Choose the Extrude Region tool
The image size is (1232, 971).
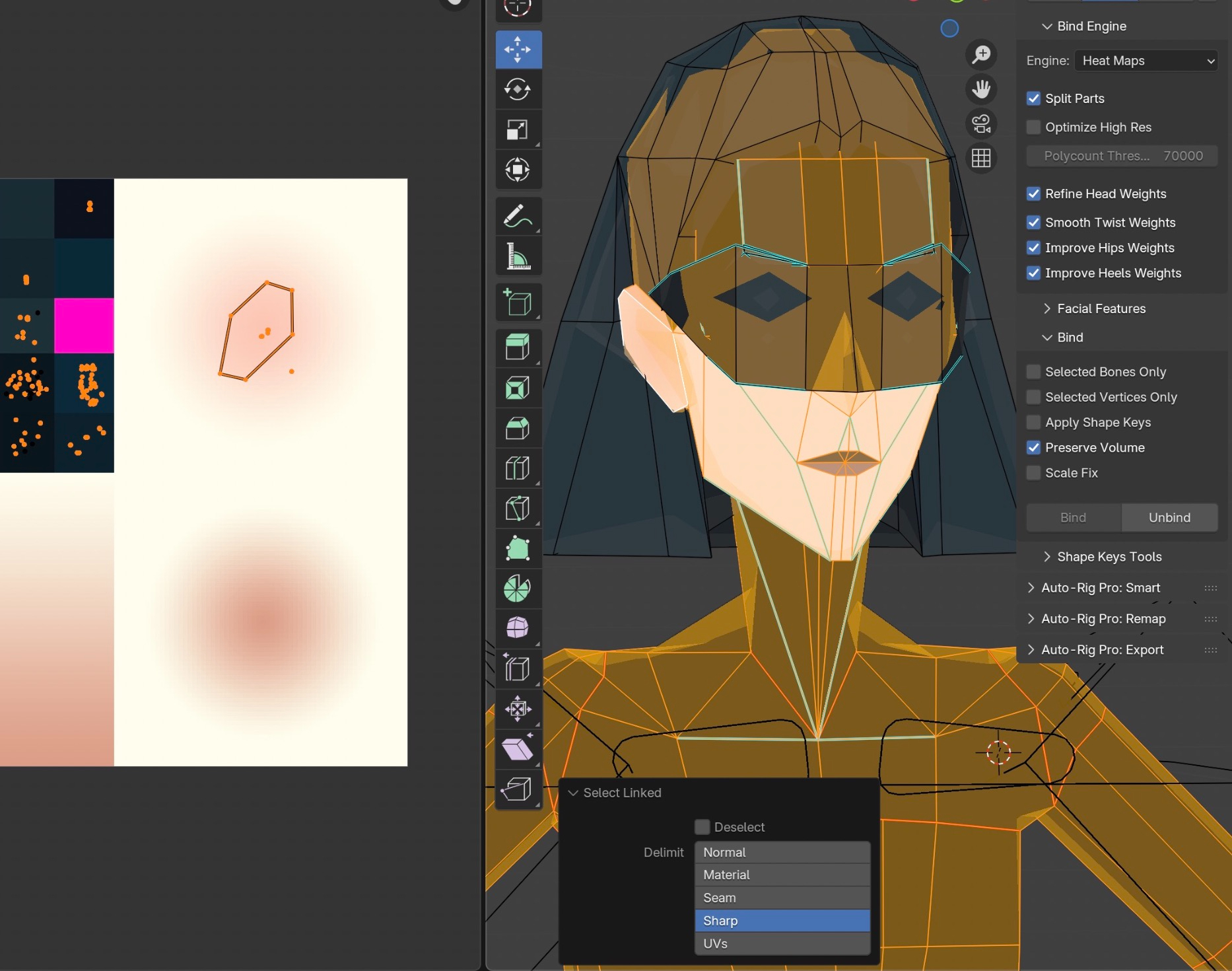coord(518,346)
